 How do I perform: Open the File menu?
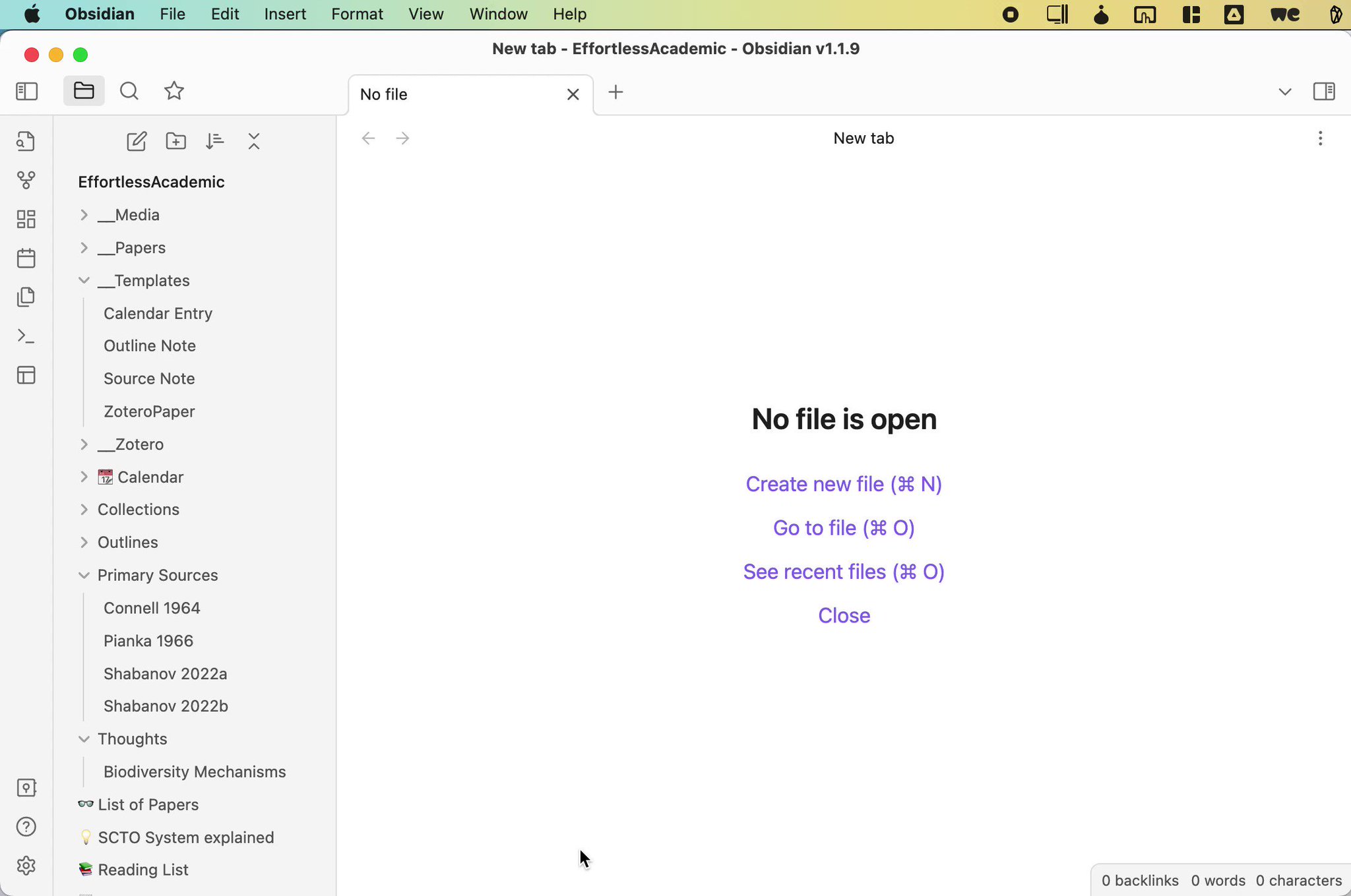[x=172, y=14]
